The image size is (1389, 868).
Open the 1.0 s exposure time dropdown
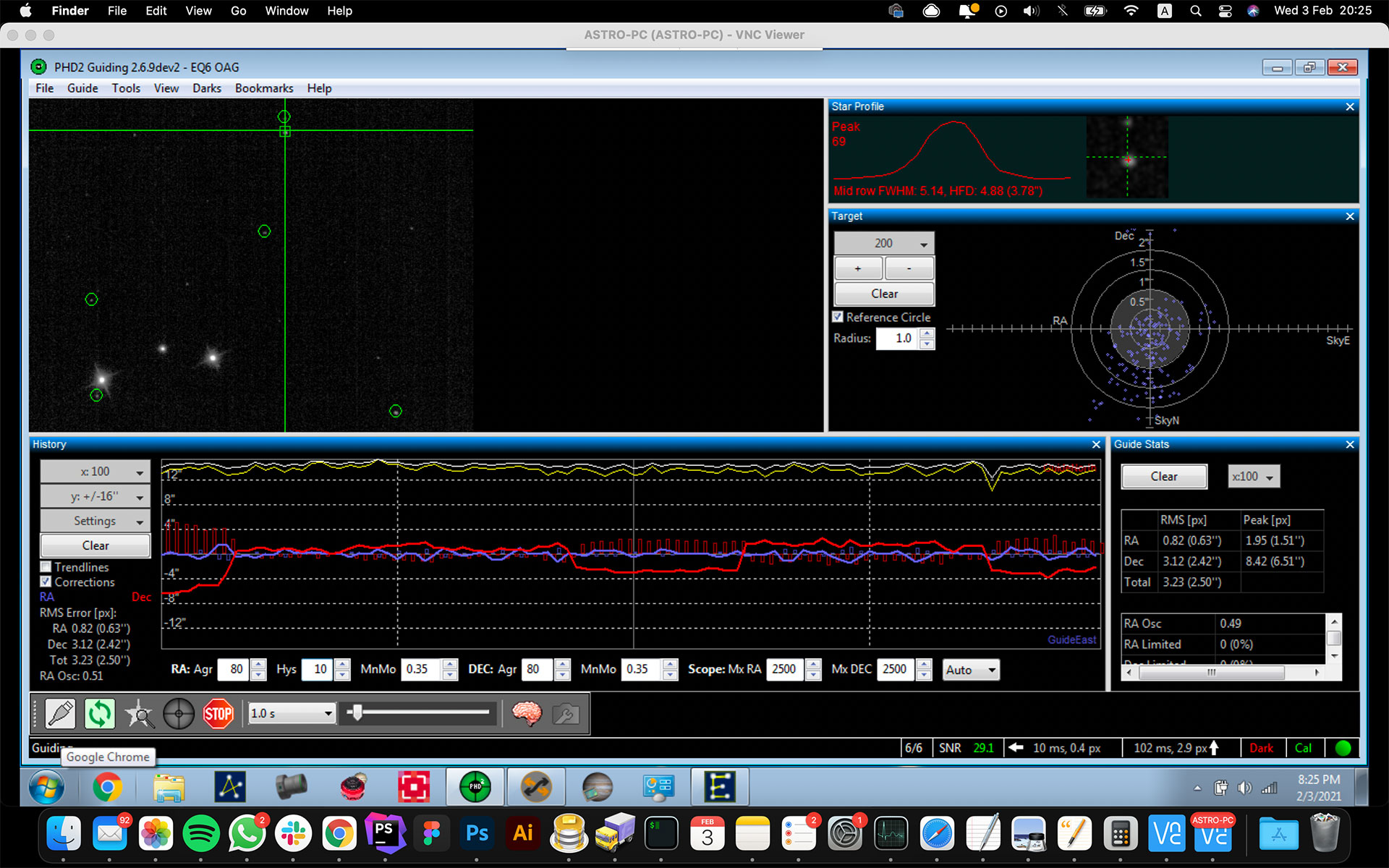[x=291, y=713]
